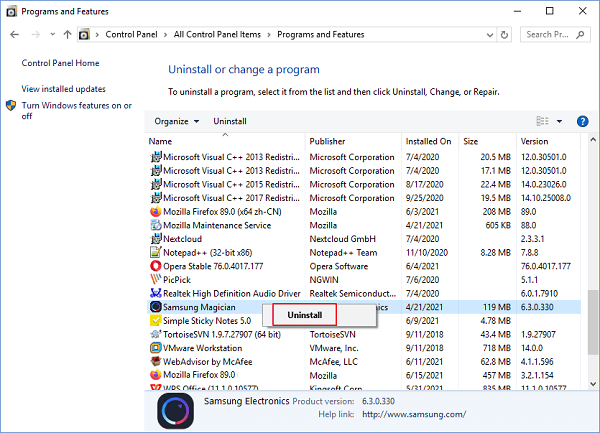Click the Opera Stable program icon
This screenshot has height=433, width=600.
click(156, 266)
